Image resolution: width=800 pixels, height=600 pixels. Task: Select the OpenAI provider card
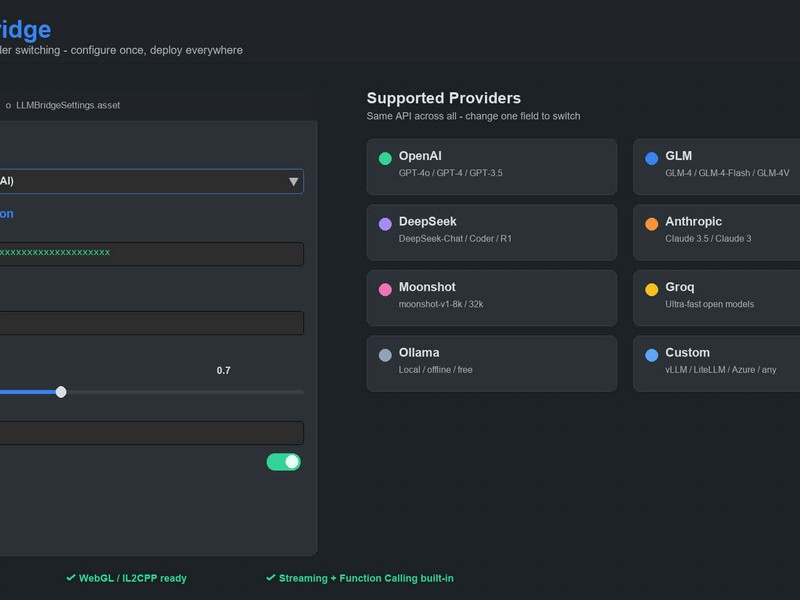(492, 167)
